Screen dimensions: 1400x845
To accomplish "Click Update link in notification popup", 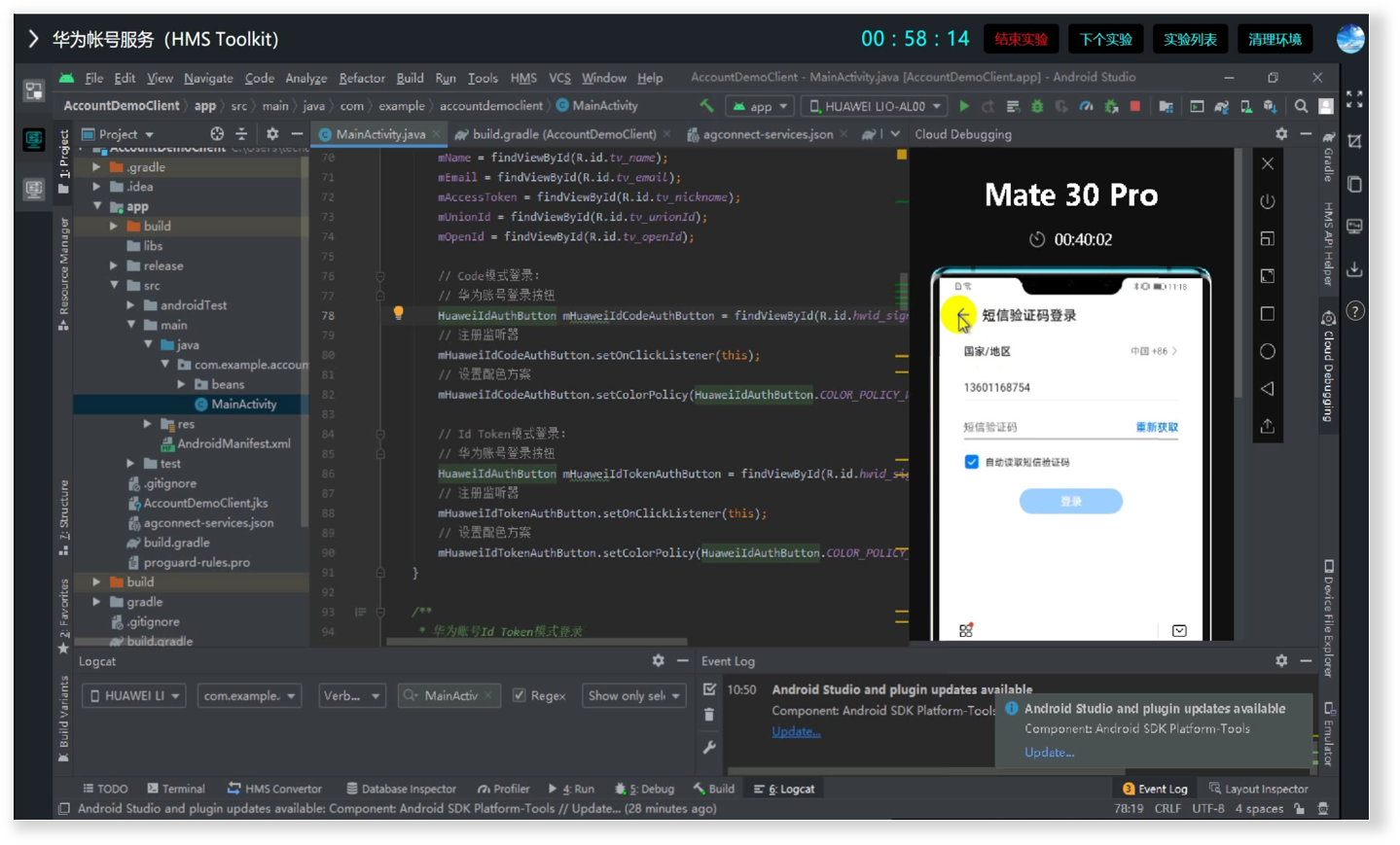I will (x=1049, y=753).
